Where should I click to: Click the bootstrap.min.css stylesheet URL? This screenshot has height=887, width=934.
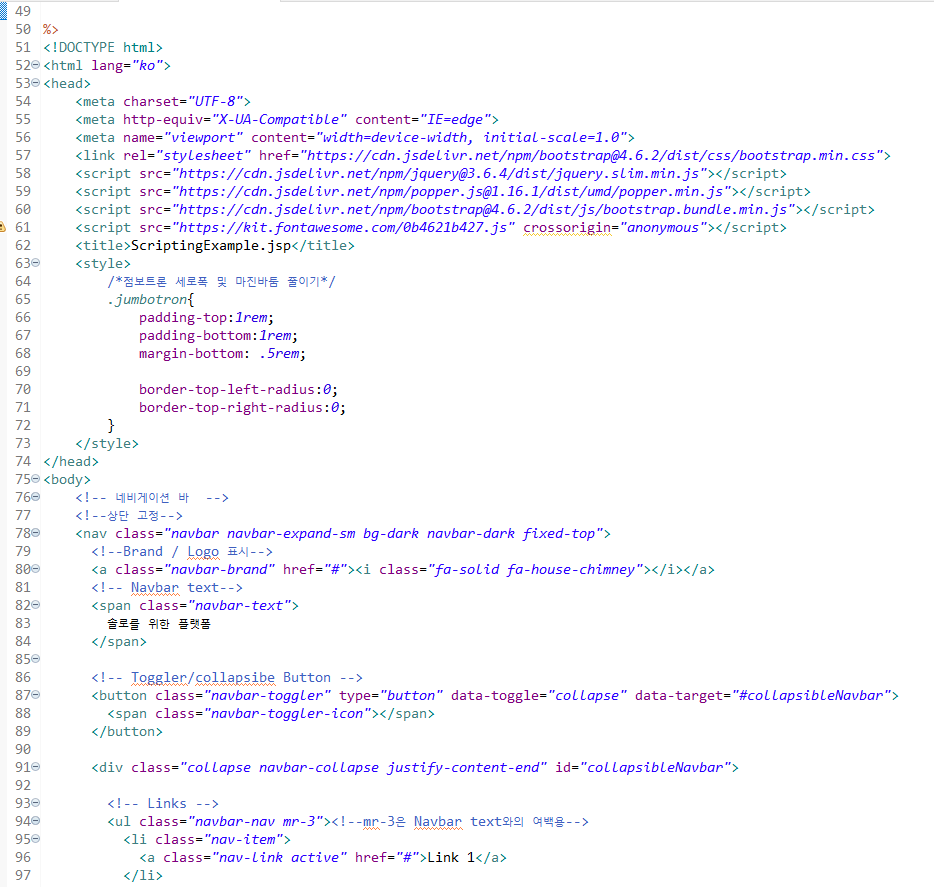(591, 155)
